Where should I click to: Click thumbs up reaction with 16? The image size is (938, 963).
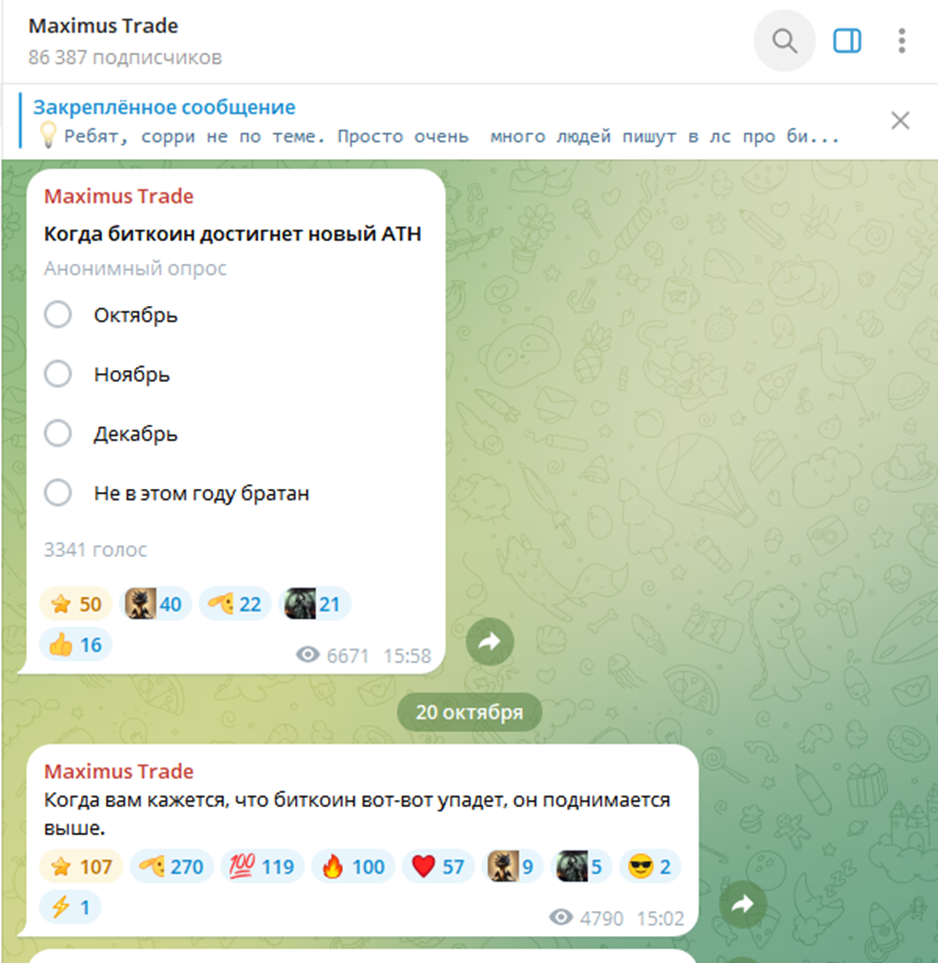(x=76, y=645)
